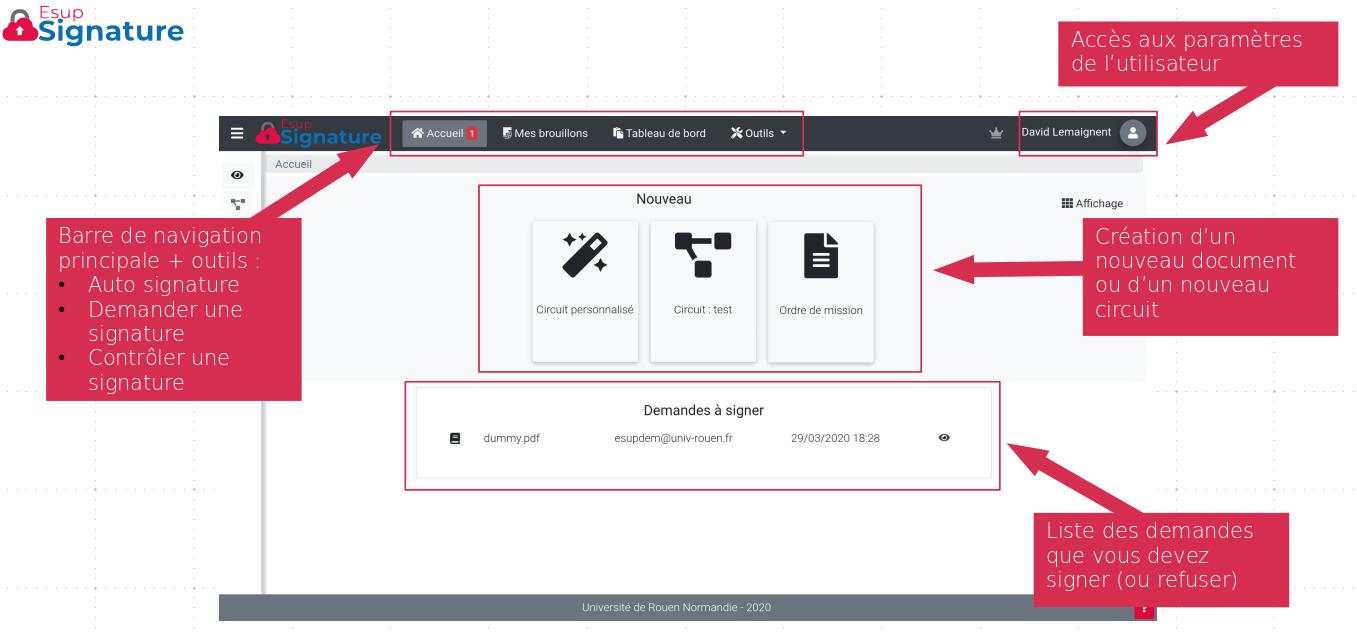Open the Tableau de bord page
1357x634 pixels.
pos(659,133)
